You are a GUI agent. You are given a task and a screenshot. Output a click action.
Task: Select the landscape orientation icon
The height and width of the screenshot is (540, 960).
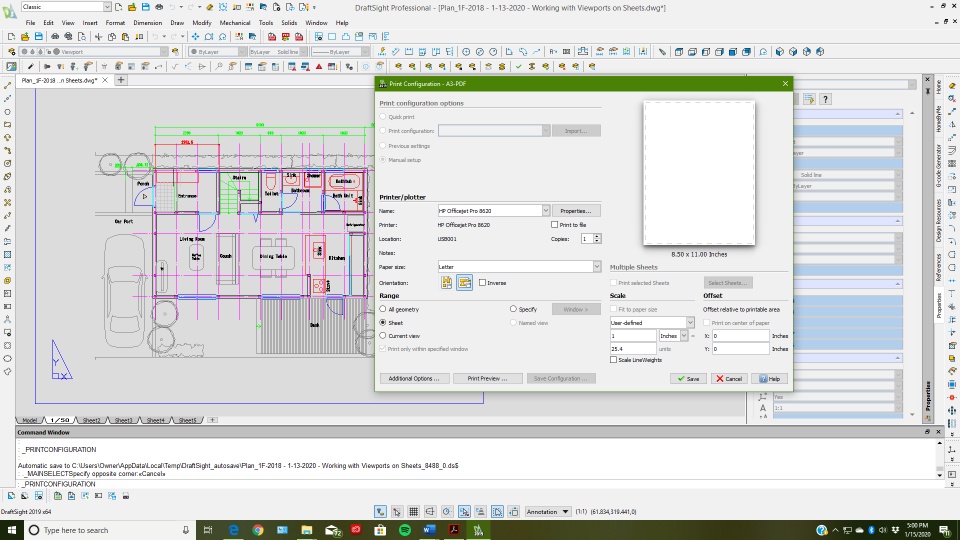tap(464, 283)
